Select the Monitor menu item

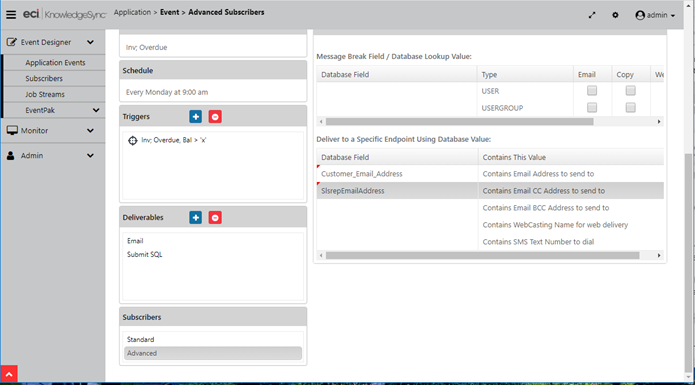click(34, 131)
